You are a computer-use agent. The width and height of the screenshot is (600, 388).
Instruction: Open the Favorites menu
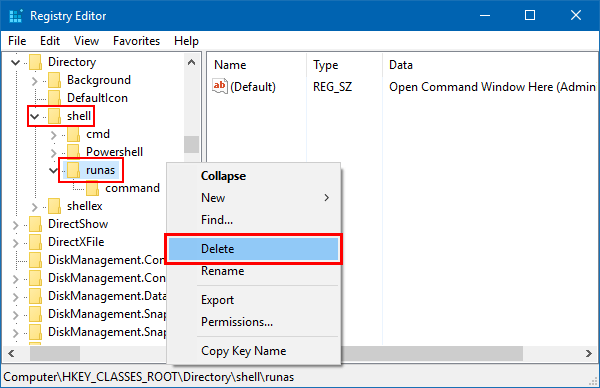tap(137, 41)
